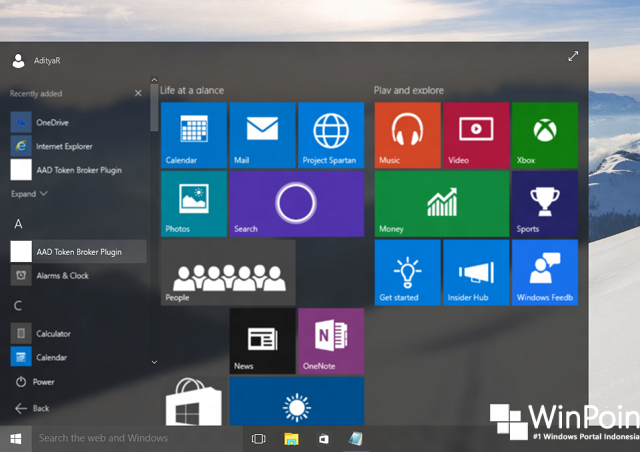Viewport: 640px width, 452px height.
Task: Open Task View from the taskbar
Action: (258, 439)
